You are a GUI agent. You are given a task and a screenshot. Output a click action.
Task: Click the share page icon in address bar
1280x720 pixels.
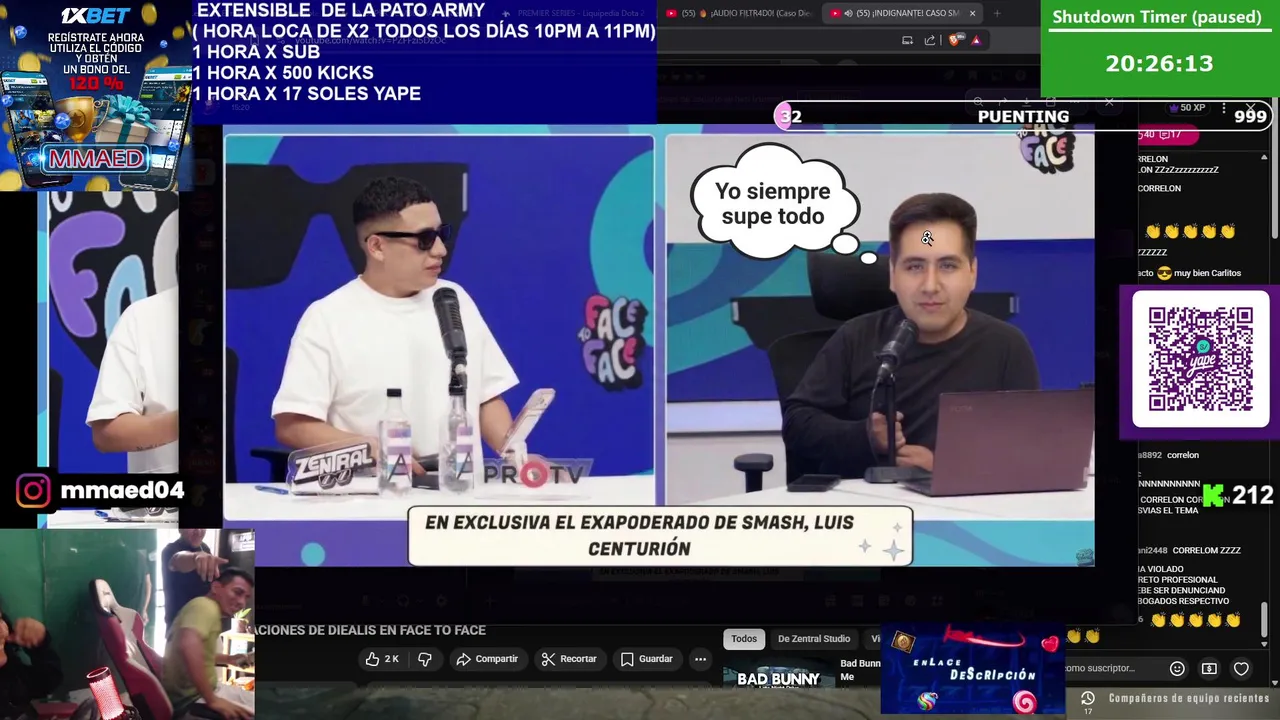930,40
